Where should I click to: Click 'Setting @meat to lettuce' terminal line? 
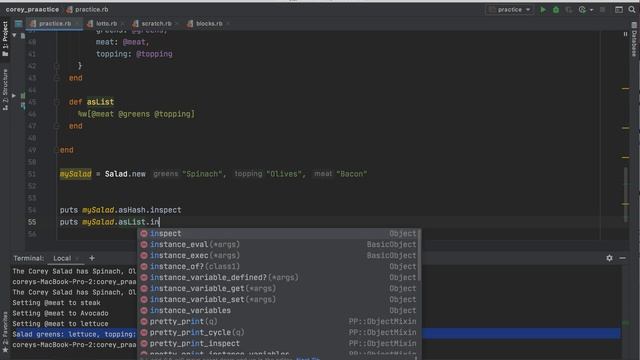[x=60, y=324]
